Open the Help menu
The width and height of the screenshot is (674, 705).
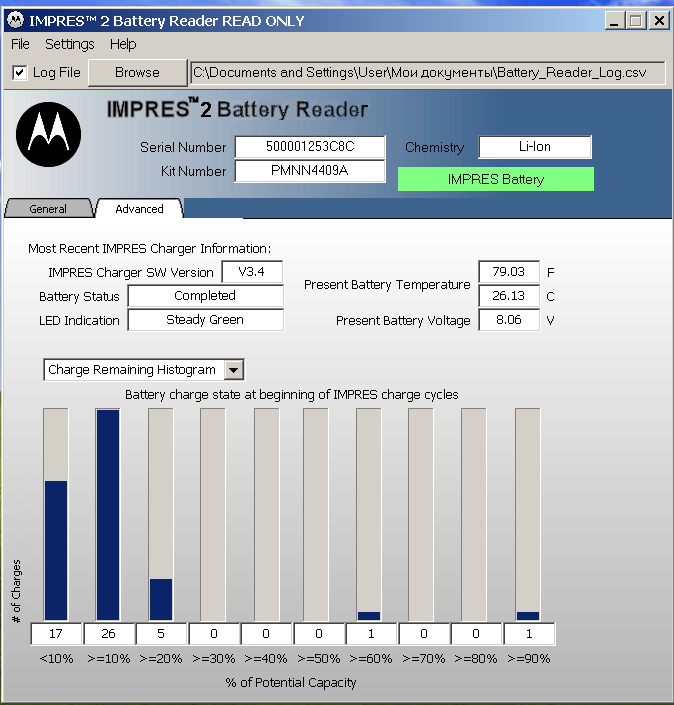pyautogui.click(x=123, y=44)
